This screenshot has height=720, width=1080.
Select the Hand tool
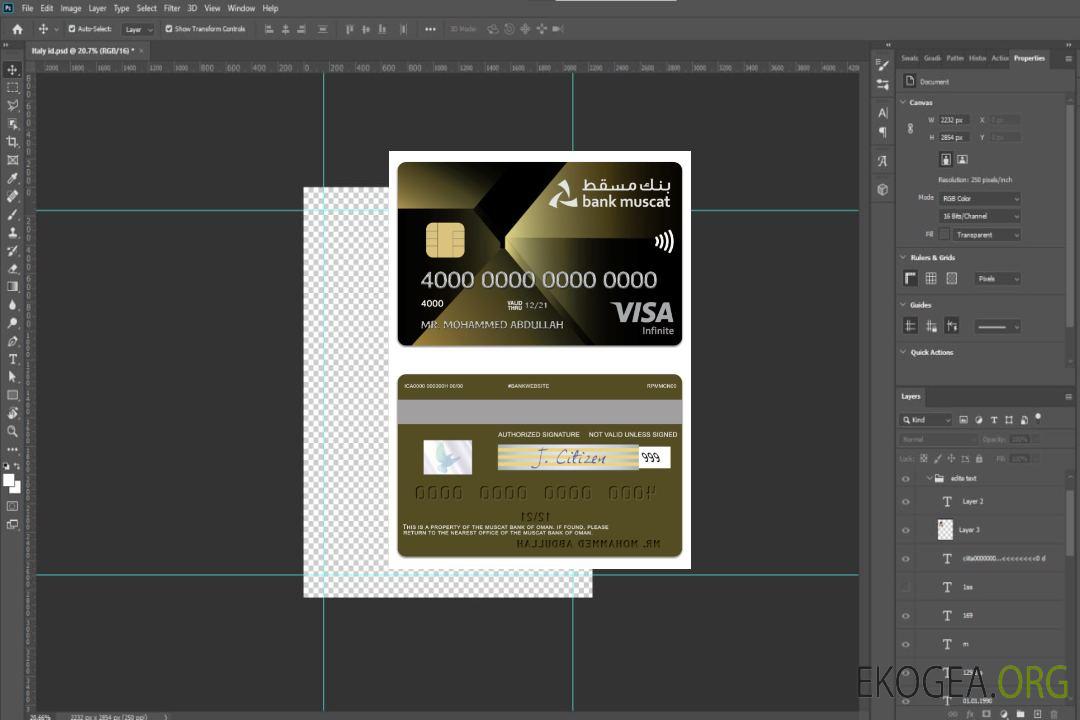(12, 413)
